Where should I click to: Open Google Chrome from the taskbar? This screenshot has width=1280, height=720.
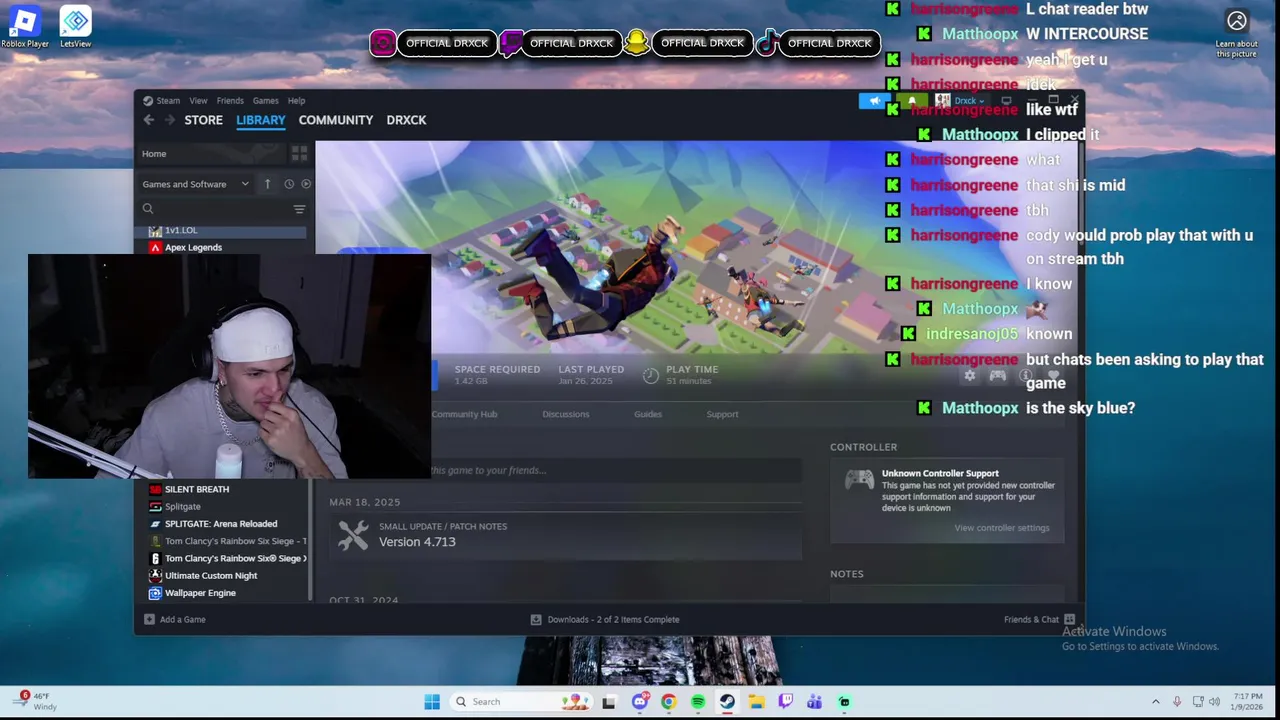click(x=669, y=702)
